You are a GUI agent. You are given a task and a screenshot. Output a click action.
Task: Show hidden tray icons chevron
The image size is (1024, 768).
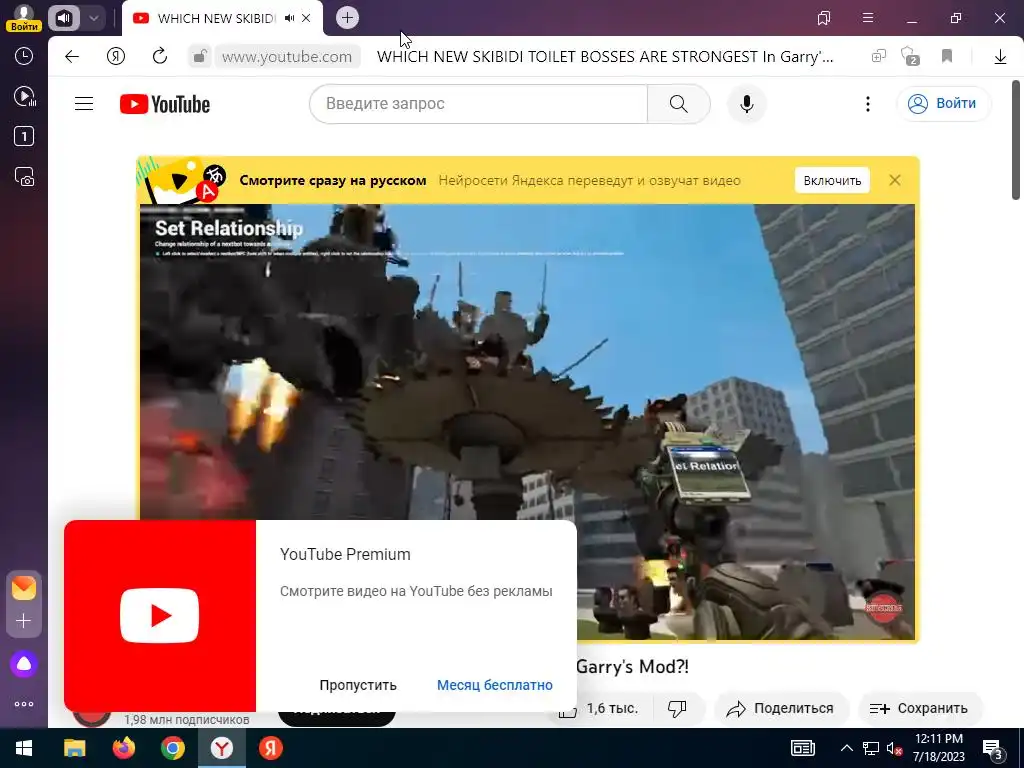point(846,748)
